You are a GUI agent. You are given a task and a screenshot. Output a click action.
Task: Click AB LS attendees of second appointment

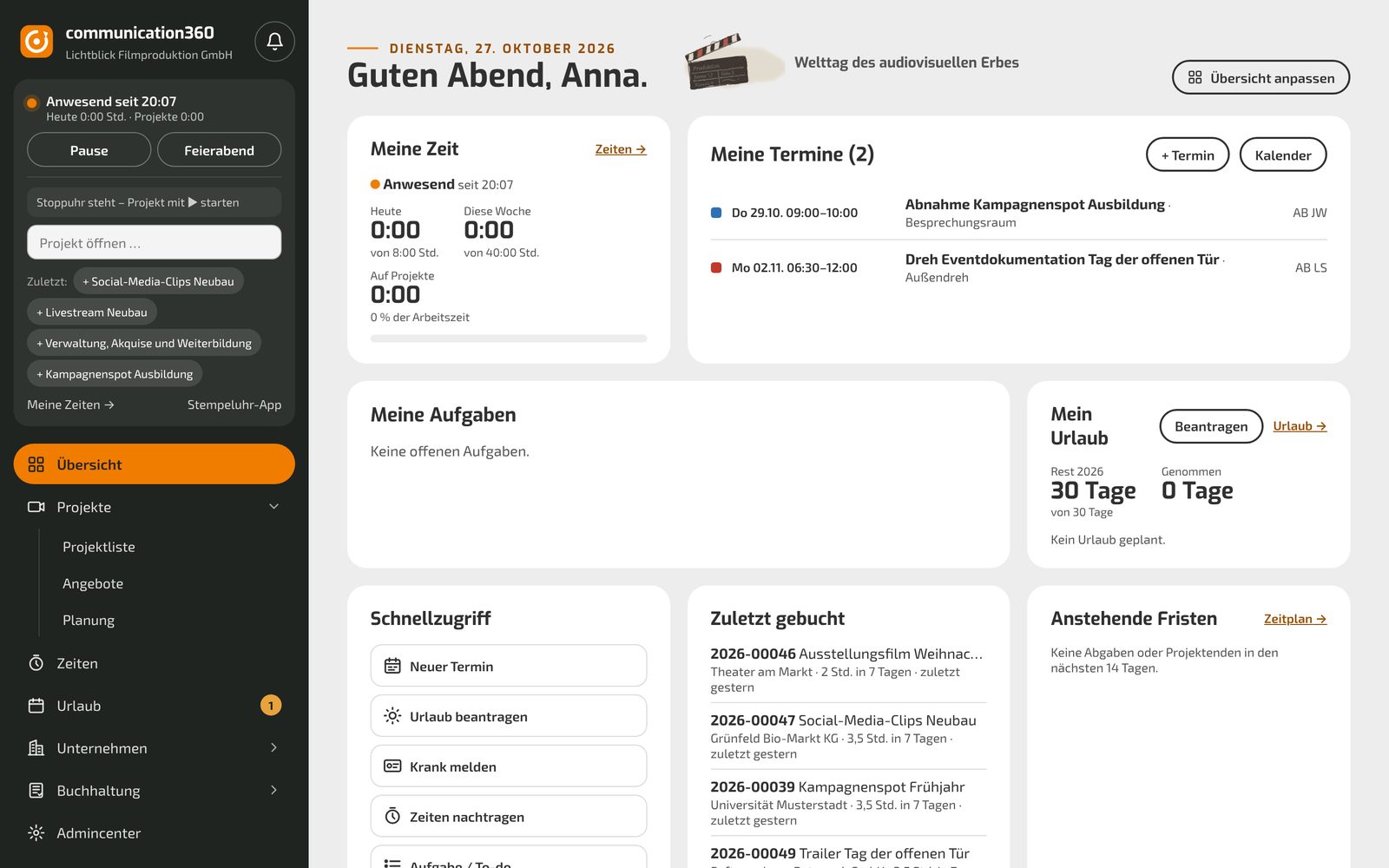1311,267
